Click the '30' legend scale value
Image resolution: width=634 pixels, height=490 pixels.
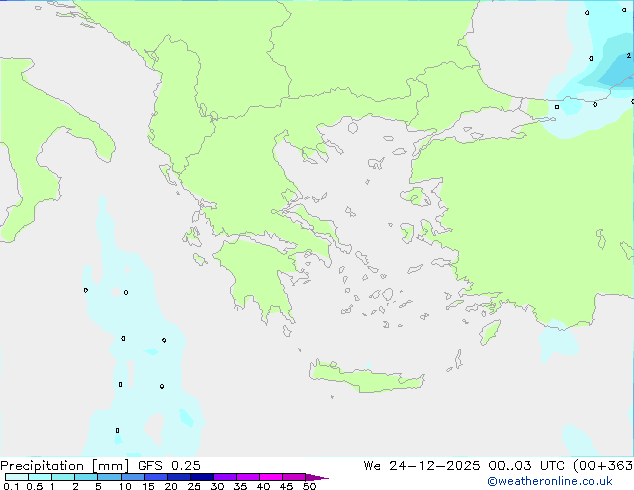217,486
